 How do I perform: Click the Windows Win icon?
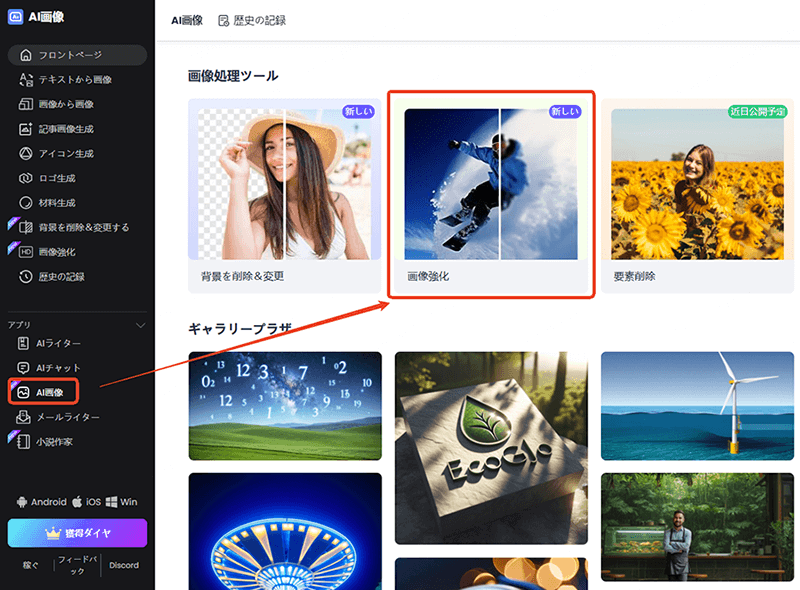tap(111, 502)
